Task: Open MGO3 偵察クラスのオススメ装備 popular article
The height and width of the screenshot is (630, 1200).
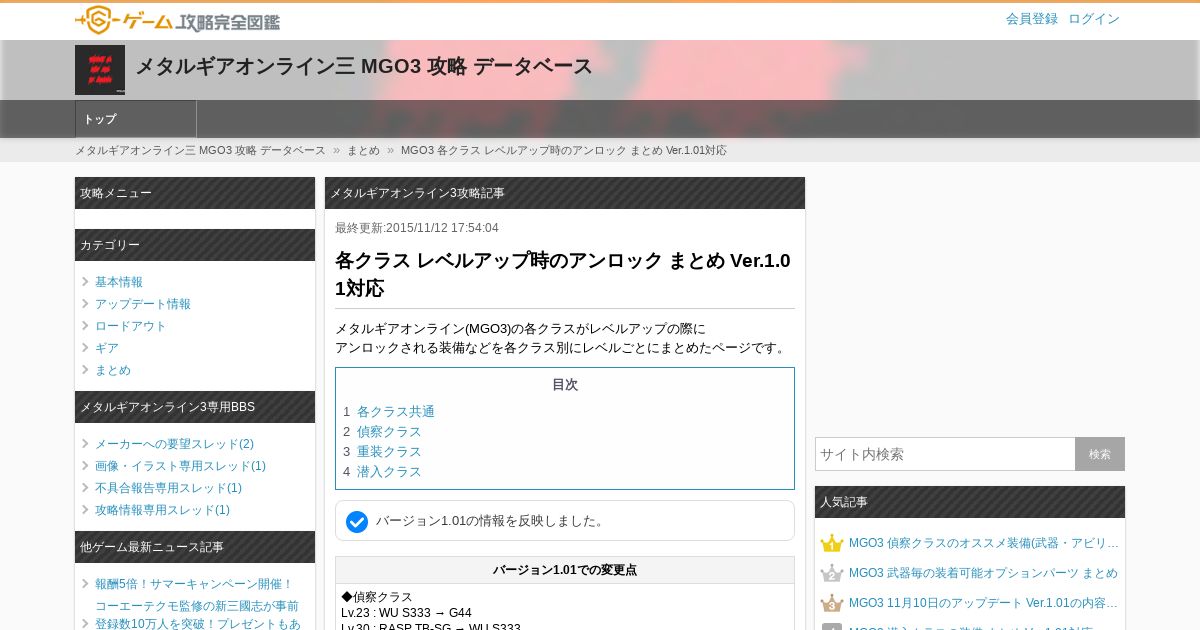Action: pos(984,543)
